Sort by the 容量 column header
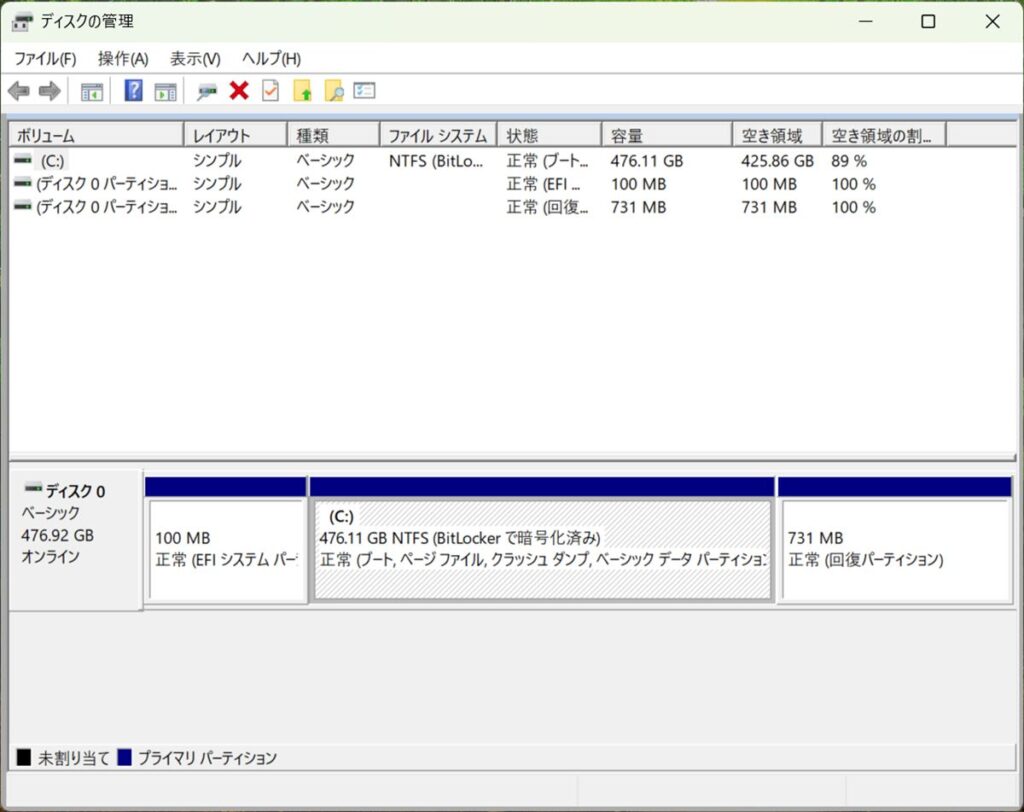 click(x=667, y=135)
